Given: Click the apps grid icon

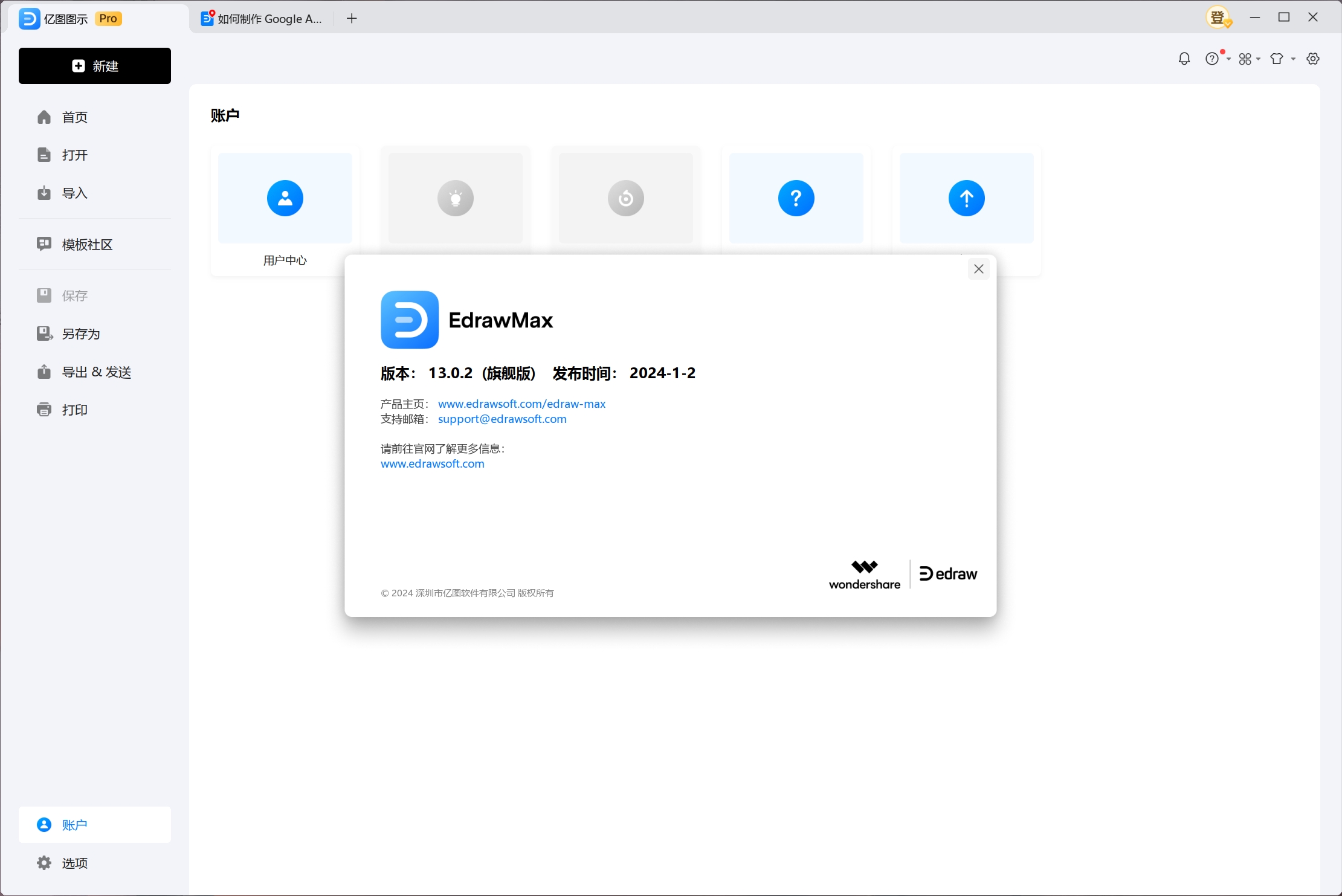Looking at the screenshot, I should pyautogui.click(x=1245, y=59).
